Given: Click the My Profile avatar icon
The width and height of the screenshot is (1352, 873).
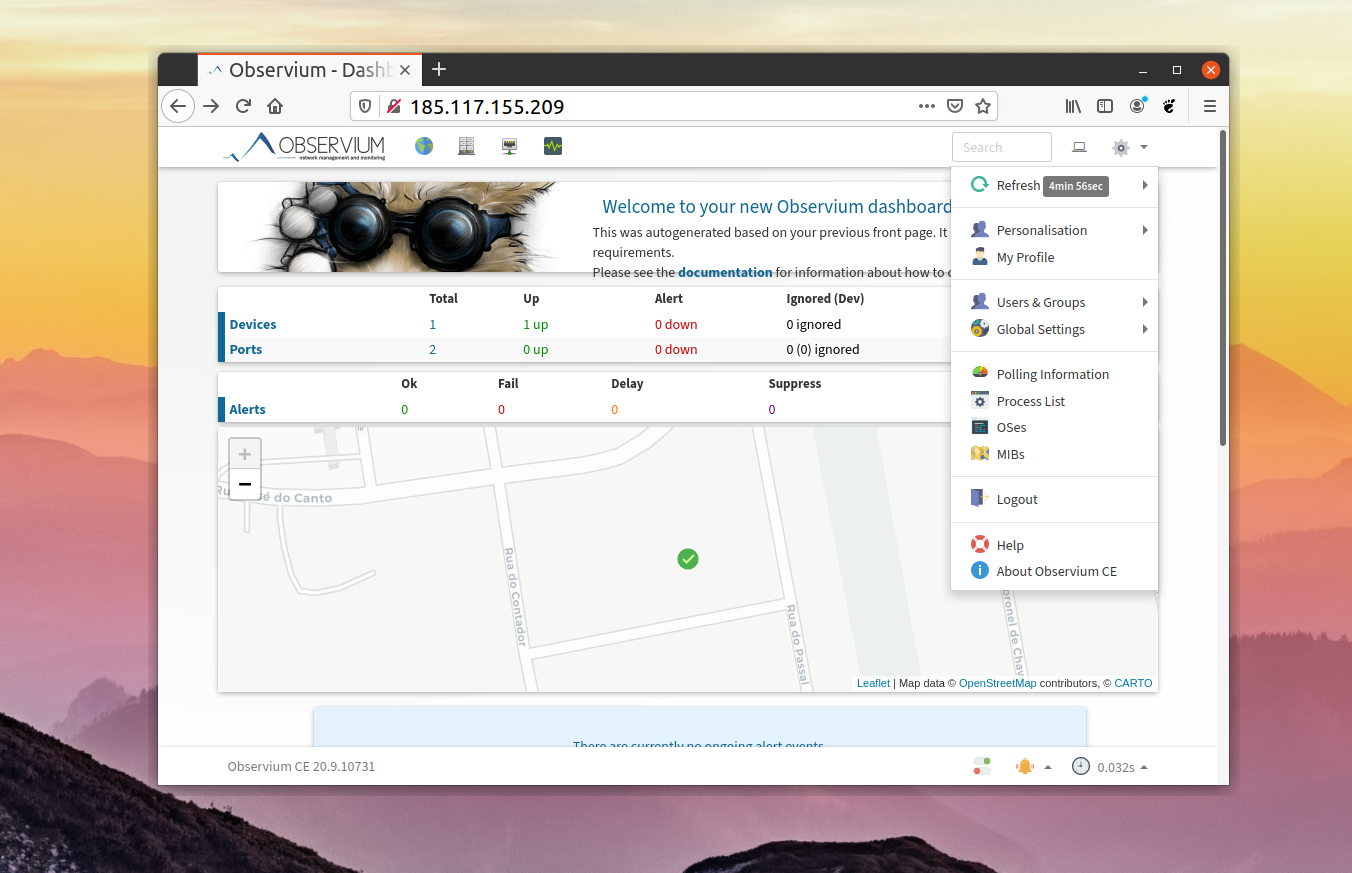Looking at the screenshot, I should (980, 257).
